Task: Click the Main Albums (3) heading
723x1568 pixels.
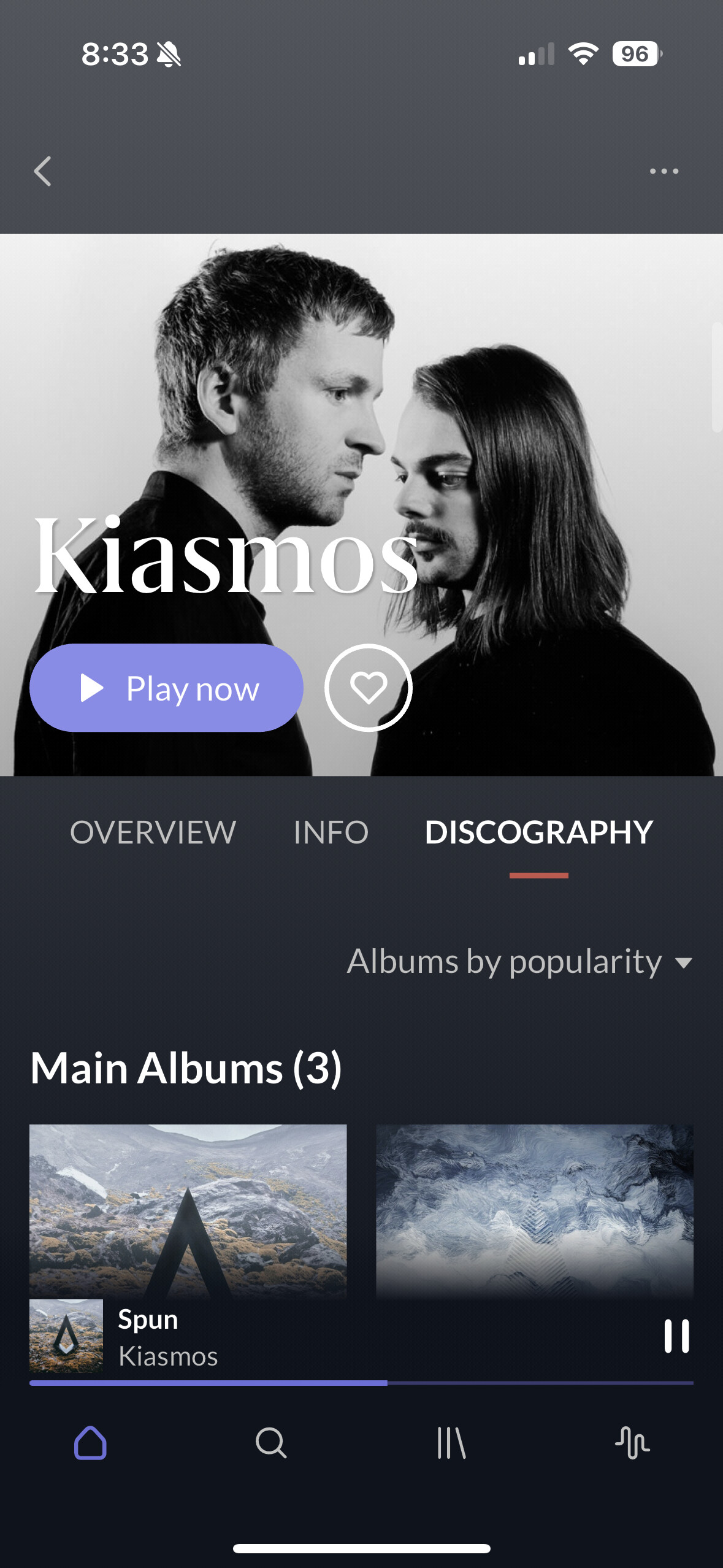Action: click(186, 1068)
